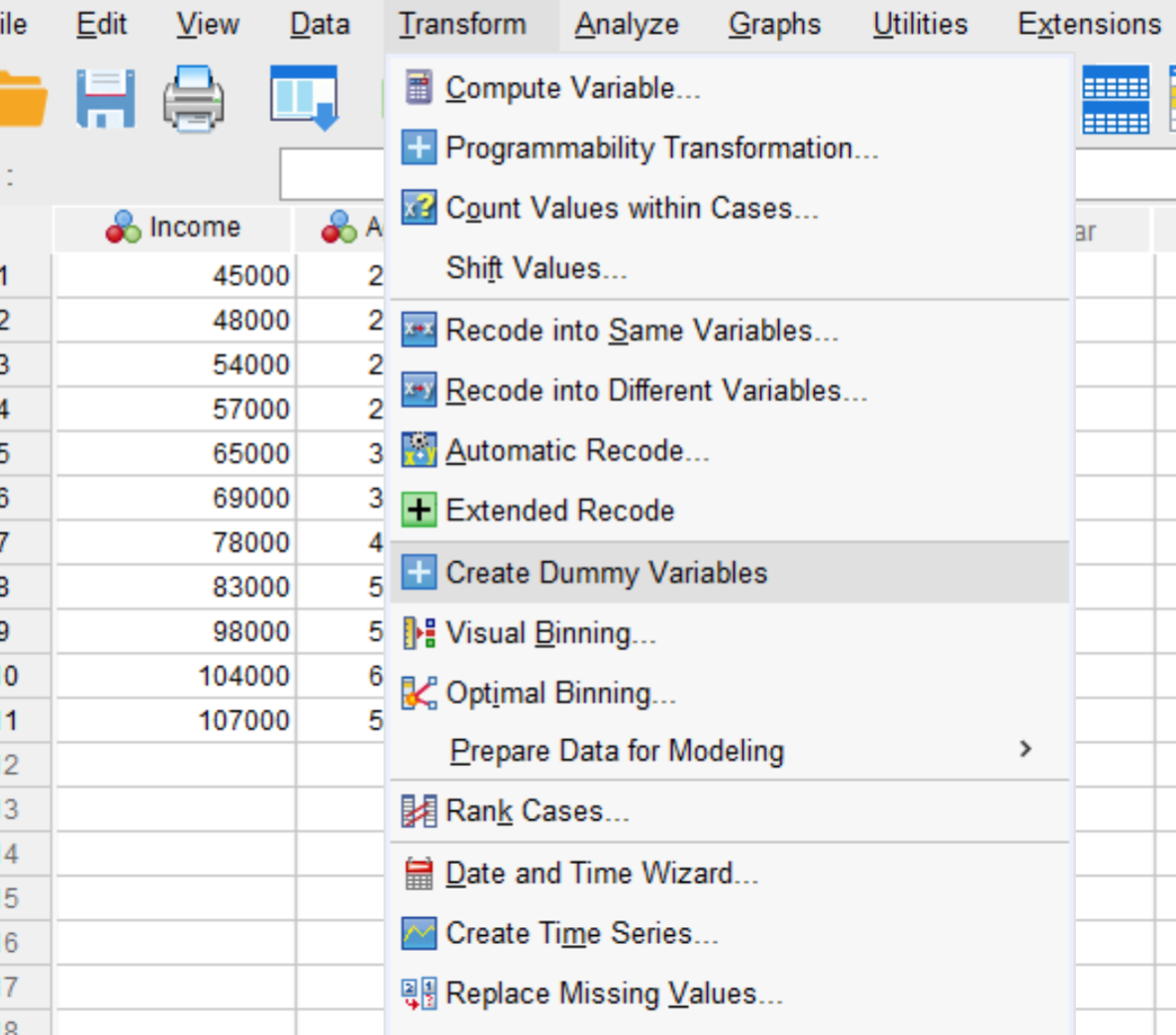Click the Count Values within Cases icon

tap(420, 208)
